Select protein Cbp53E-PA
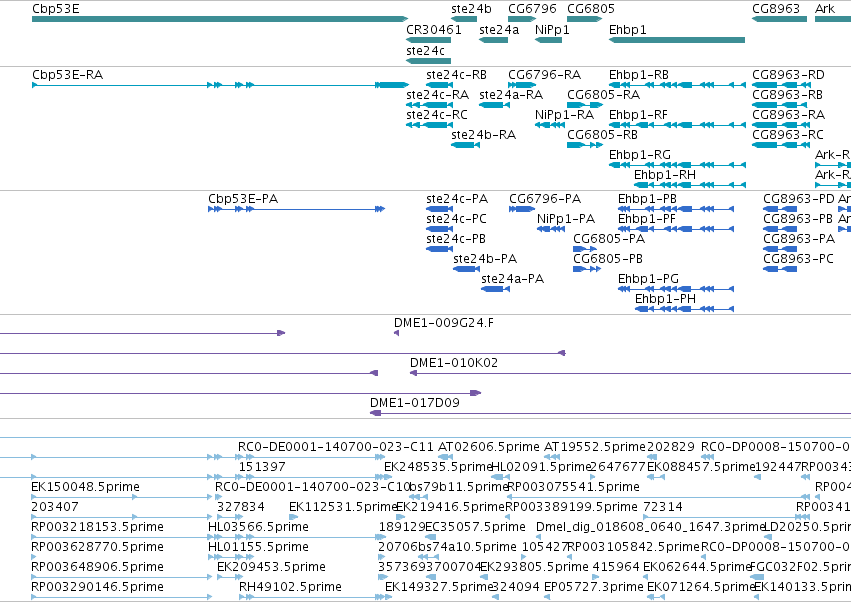The image size is (851, 602). pyautogui.click(x=243, y=199)
